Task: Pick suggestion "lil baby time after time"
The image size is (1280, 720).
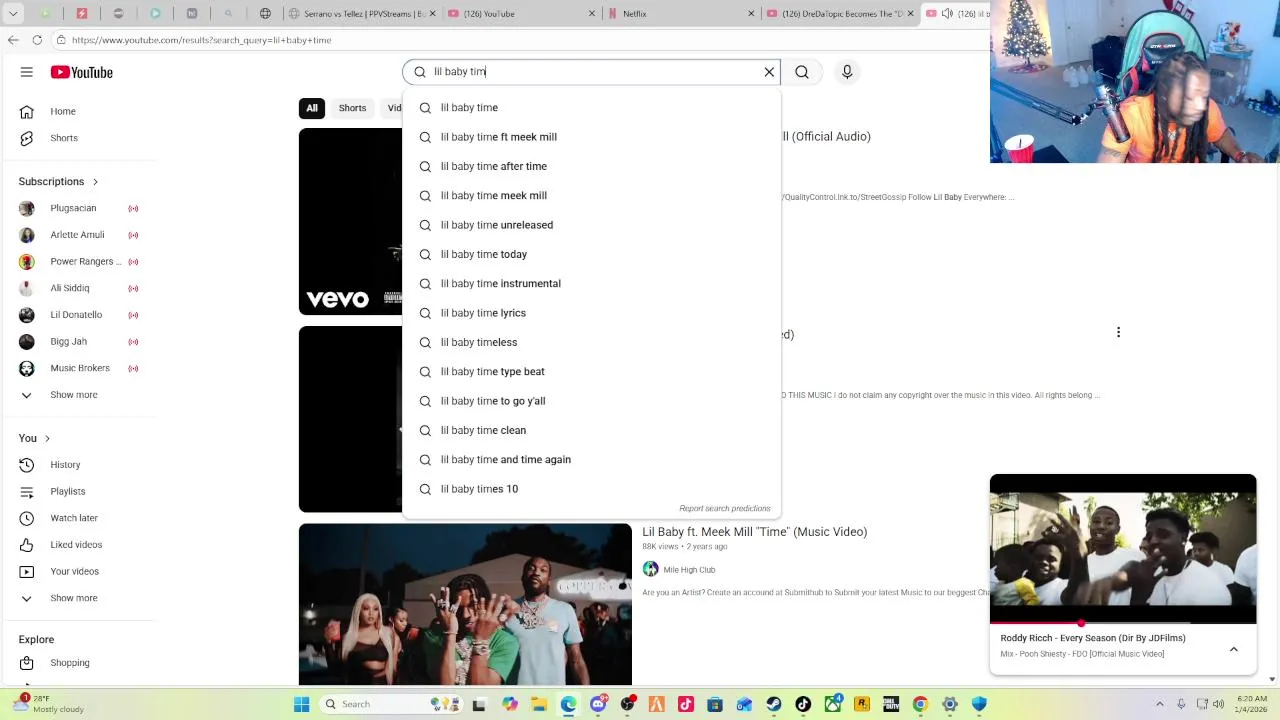Action: click(x=591, y=166)
